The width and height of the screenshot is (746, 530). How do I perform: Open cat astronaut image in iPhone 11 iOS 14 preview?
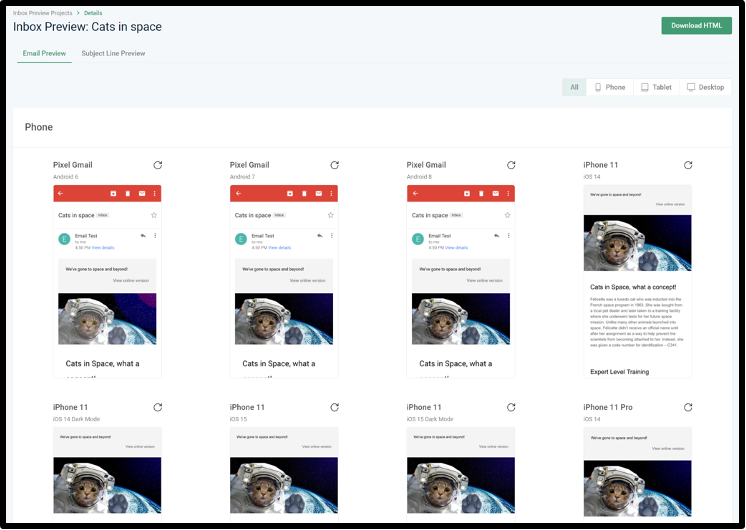[638, 243]
